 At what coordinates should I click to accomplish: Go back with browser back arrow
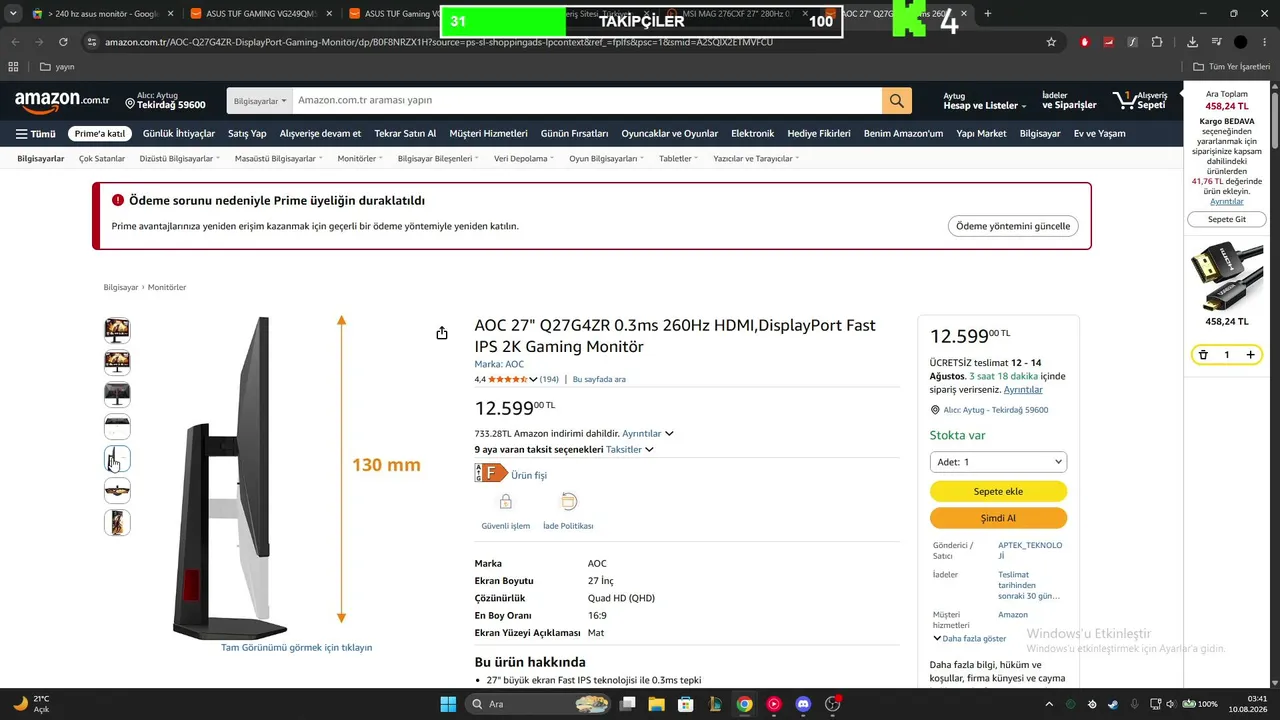click(x=15, y=42)
